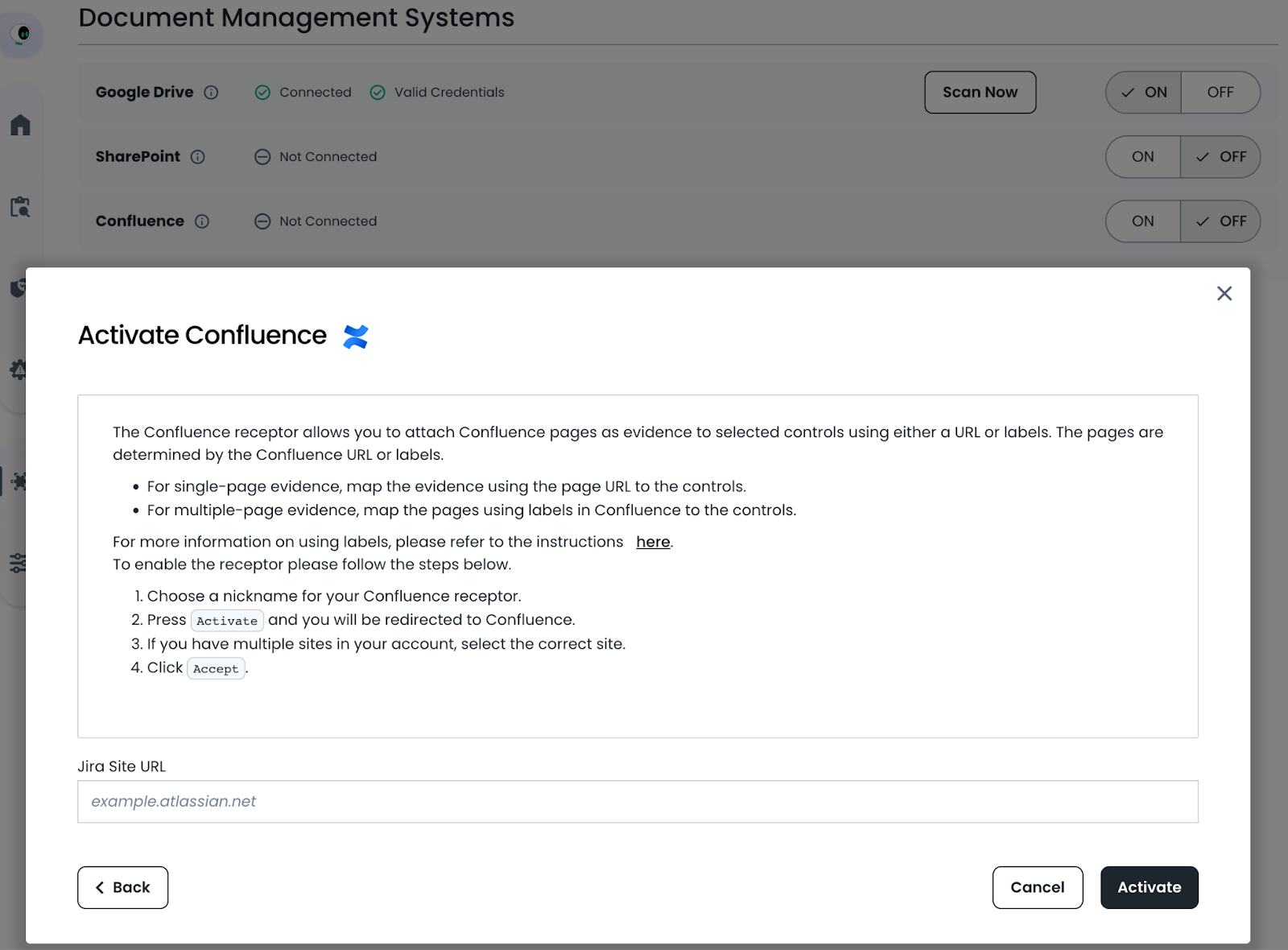
Task: Click the SharePoint Not Connected status icon
Action: (x=262, y=157)
